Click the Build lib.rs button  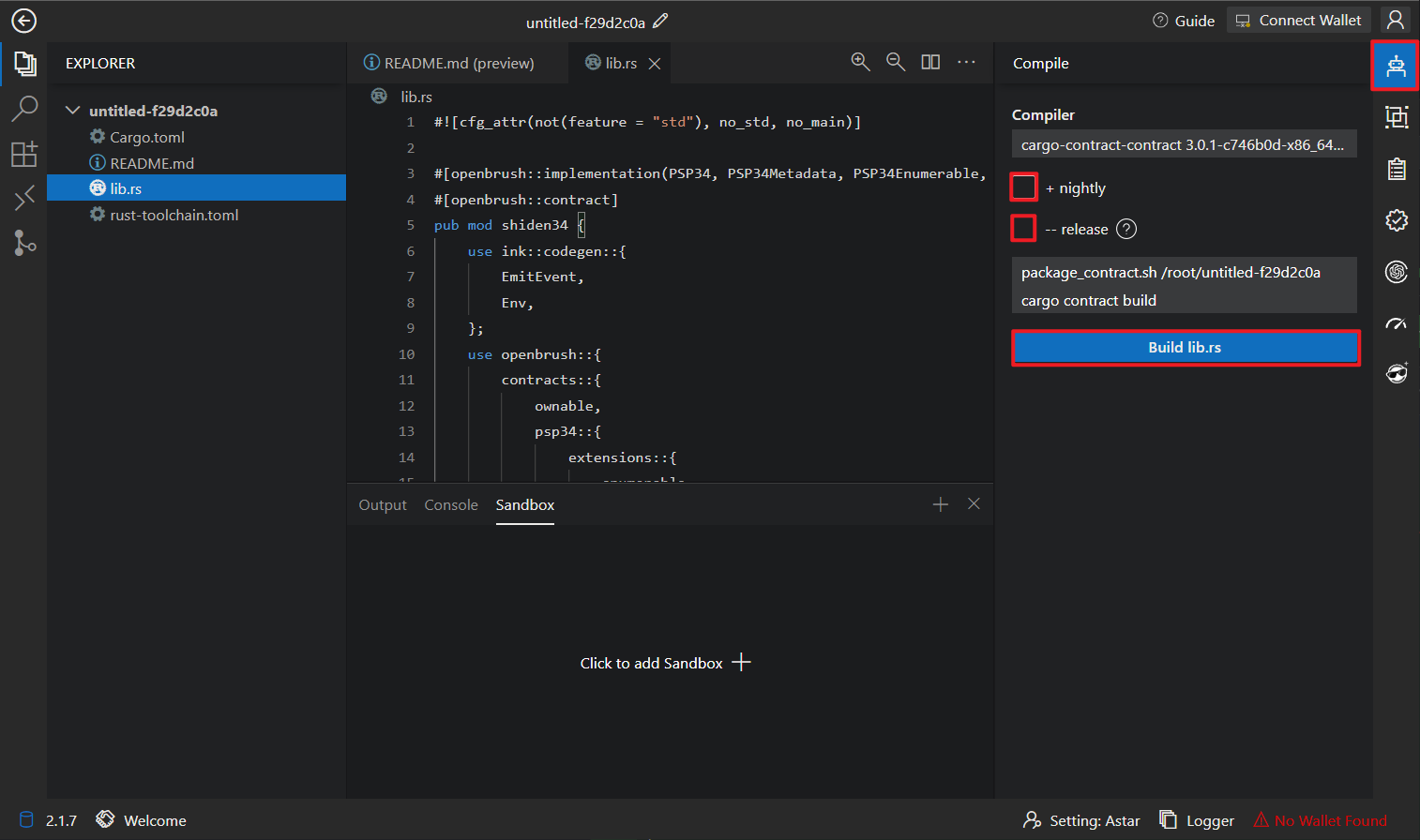(x=1185, y=348)
